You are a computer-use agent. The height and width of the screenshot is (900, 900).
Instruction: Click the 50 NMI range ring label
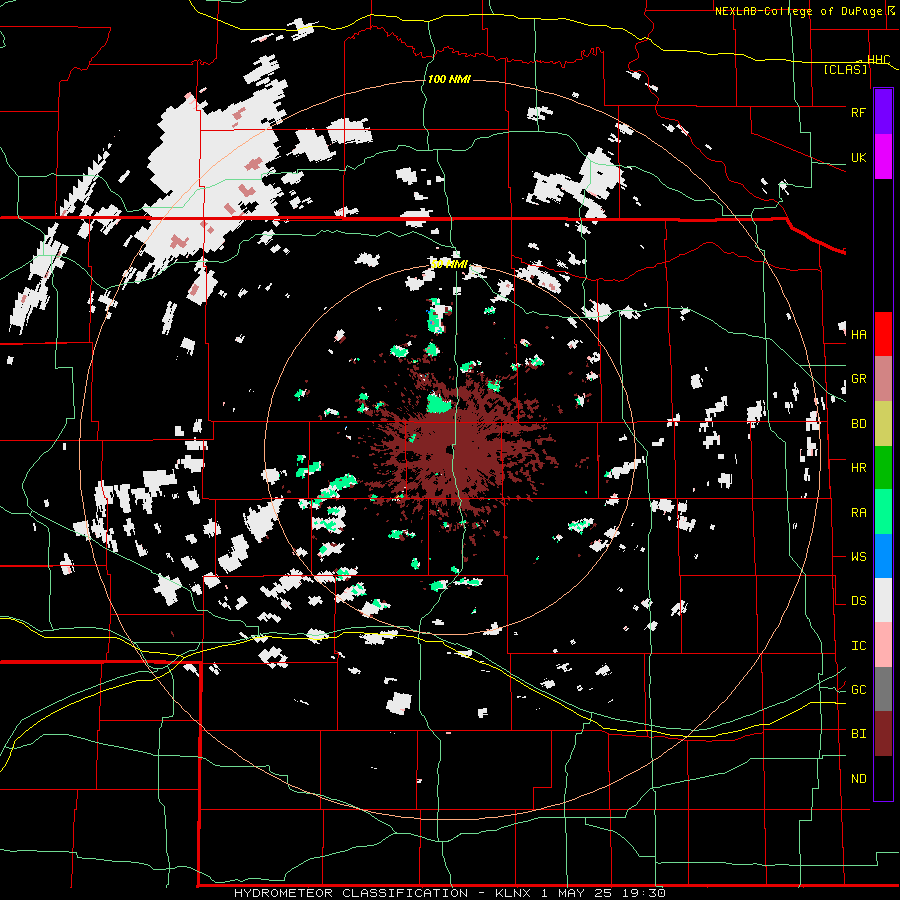pyautogui.click(x=449, y=264)
